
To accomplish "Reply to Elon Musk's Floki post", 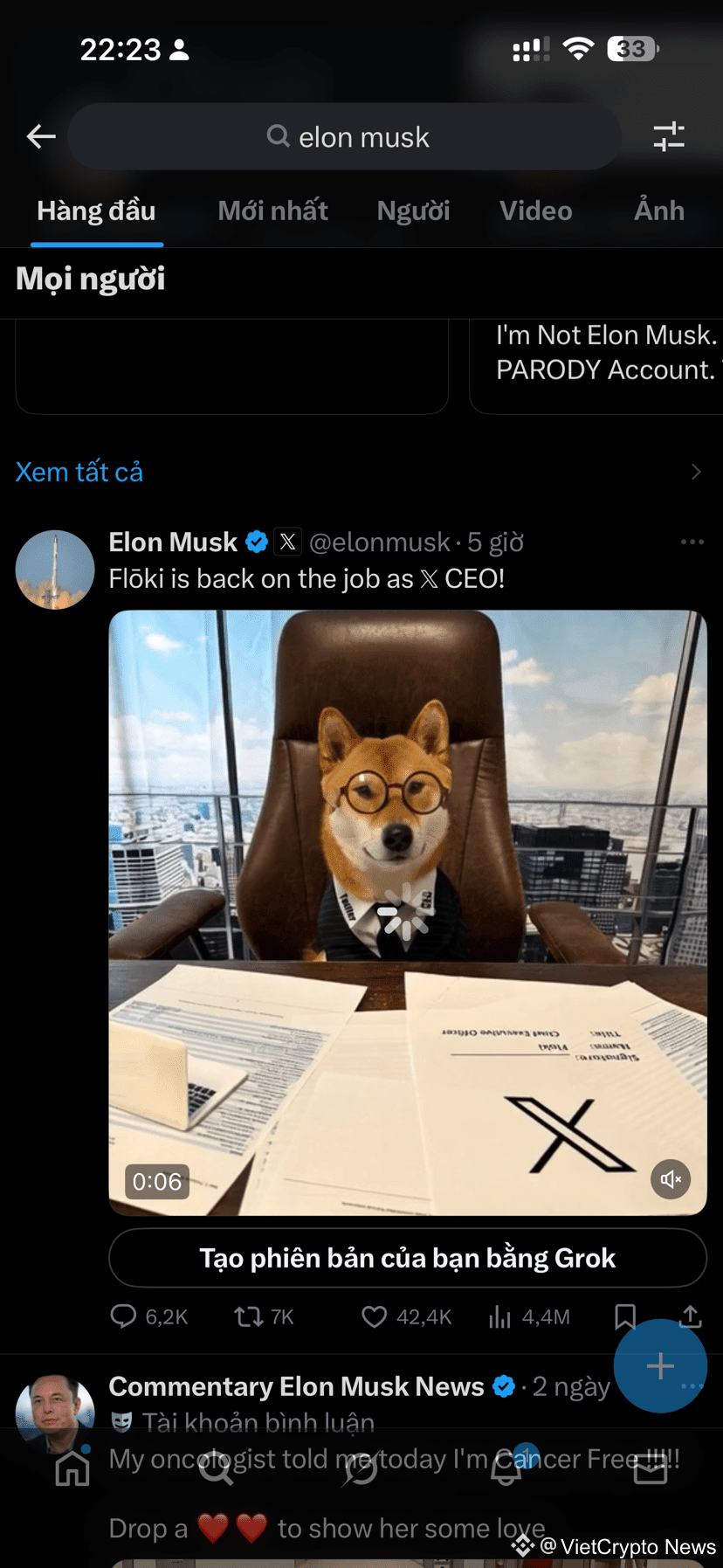I will pyautogui.click(x=124, y=1316).
